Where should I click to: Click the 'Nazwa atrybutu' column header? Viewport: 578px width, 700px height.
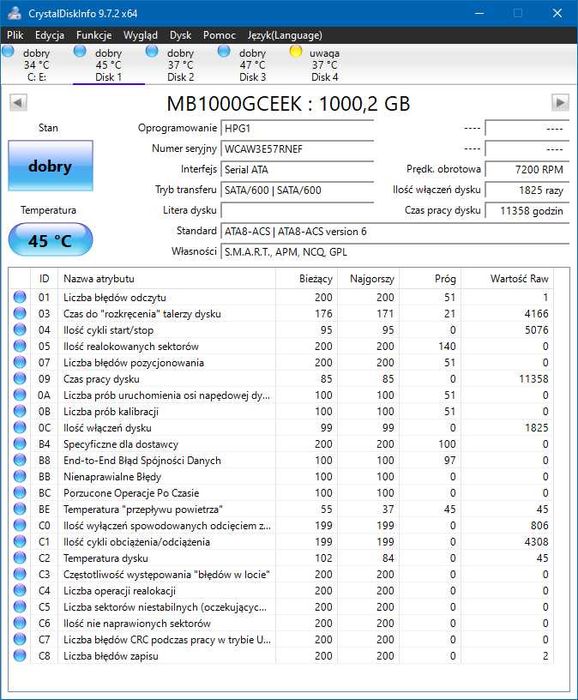point(166,279)
